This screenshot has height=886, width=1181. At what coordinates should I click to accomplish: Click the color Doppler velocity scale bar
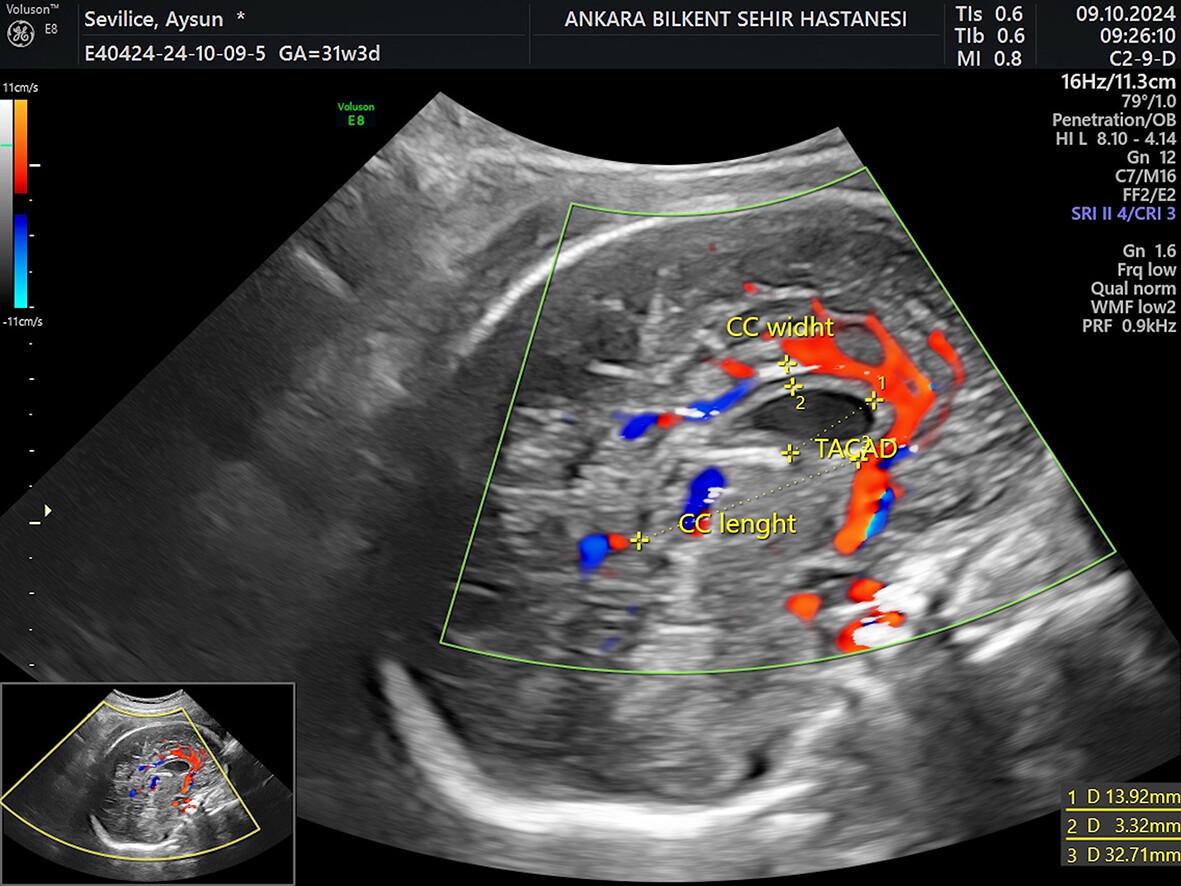[x=21, y=203]
